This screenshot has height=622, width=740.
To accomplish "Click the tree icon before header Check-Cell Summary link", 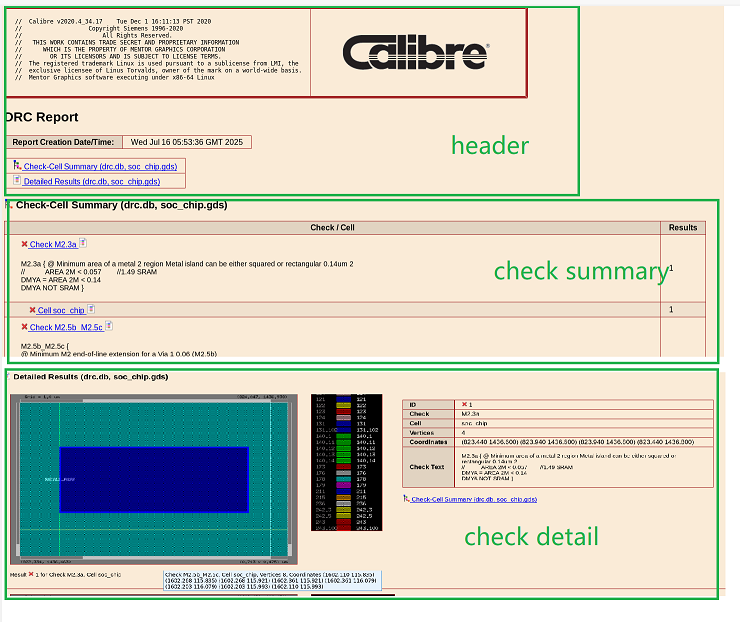I will (17, 166).
